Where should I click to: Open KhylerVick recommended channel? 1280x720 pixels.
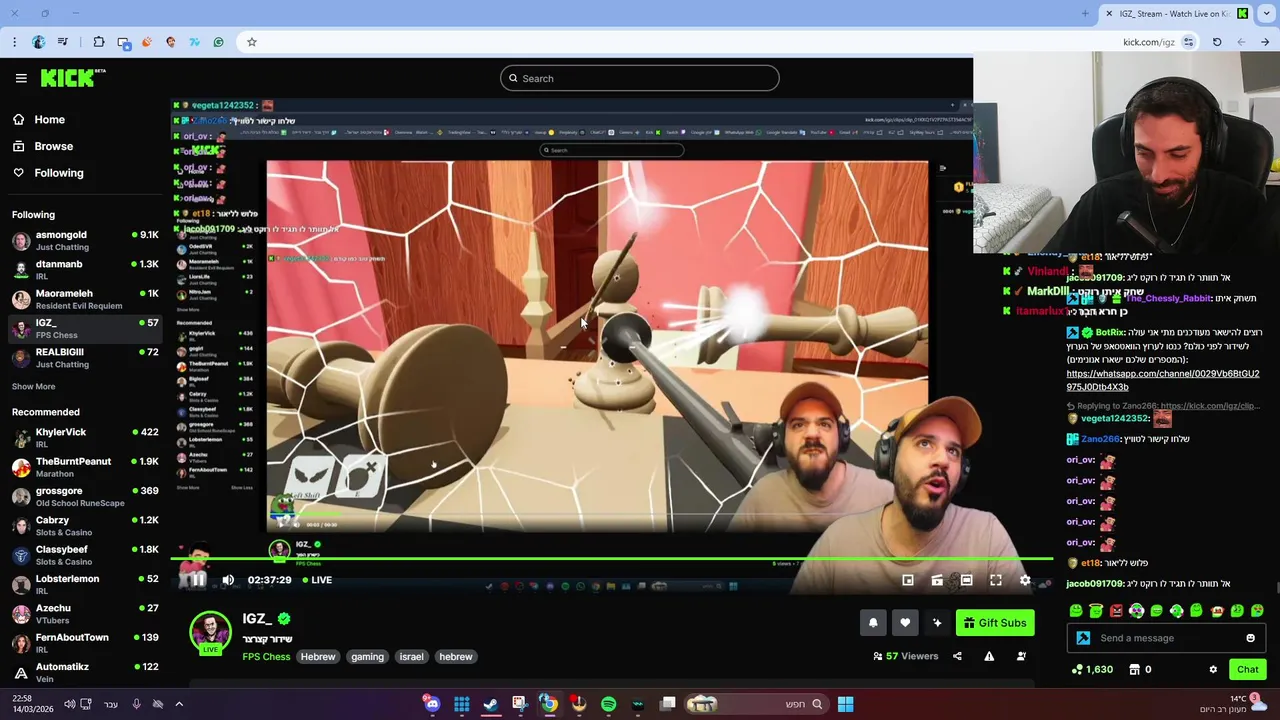tap(84, 437)
